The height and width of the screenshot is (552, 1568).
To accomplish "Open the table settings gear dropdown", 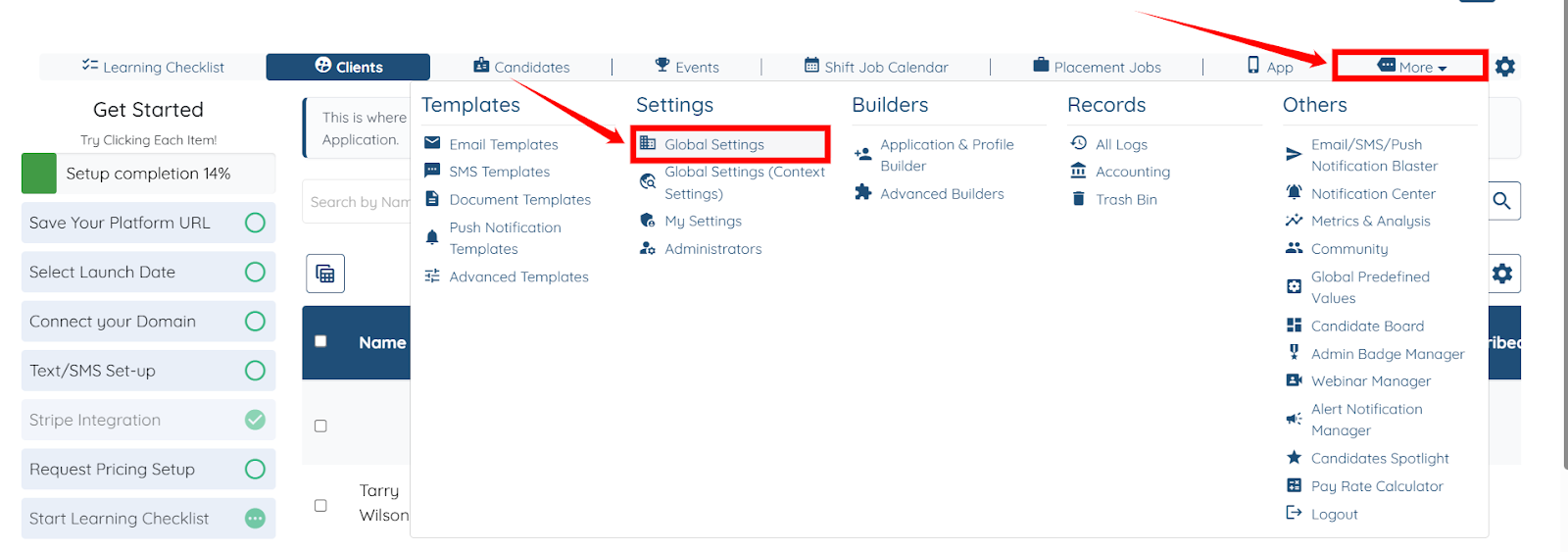I will (x=1501, y=274).
